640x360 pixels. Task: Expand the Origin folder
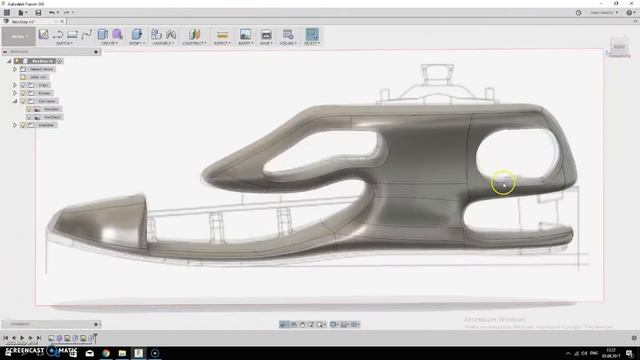15,85
